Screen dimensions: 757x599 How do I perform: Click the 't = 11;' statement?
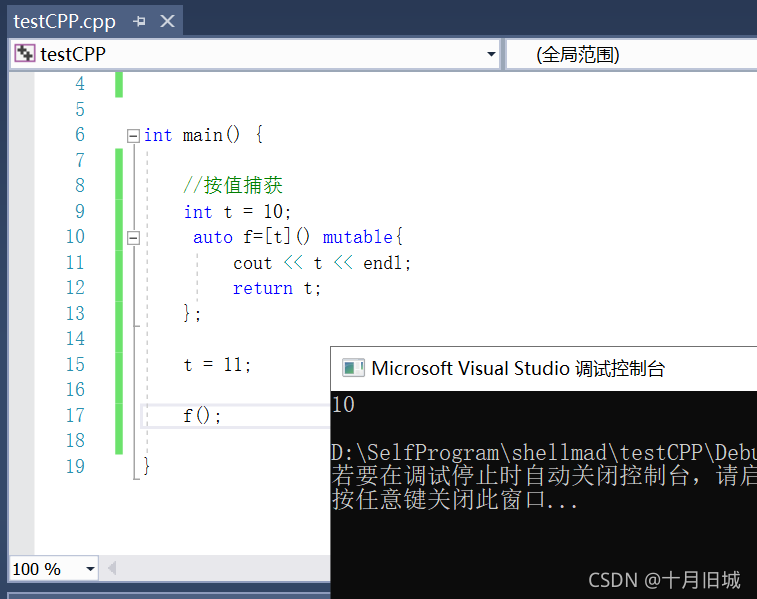click(217, 365)
